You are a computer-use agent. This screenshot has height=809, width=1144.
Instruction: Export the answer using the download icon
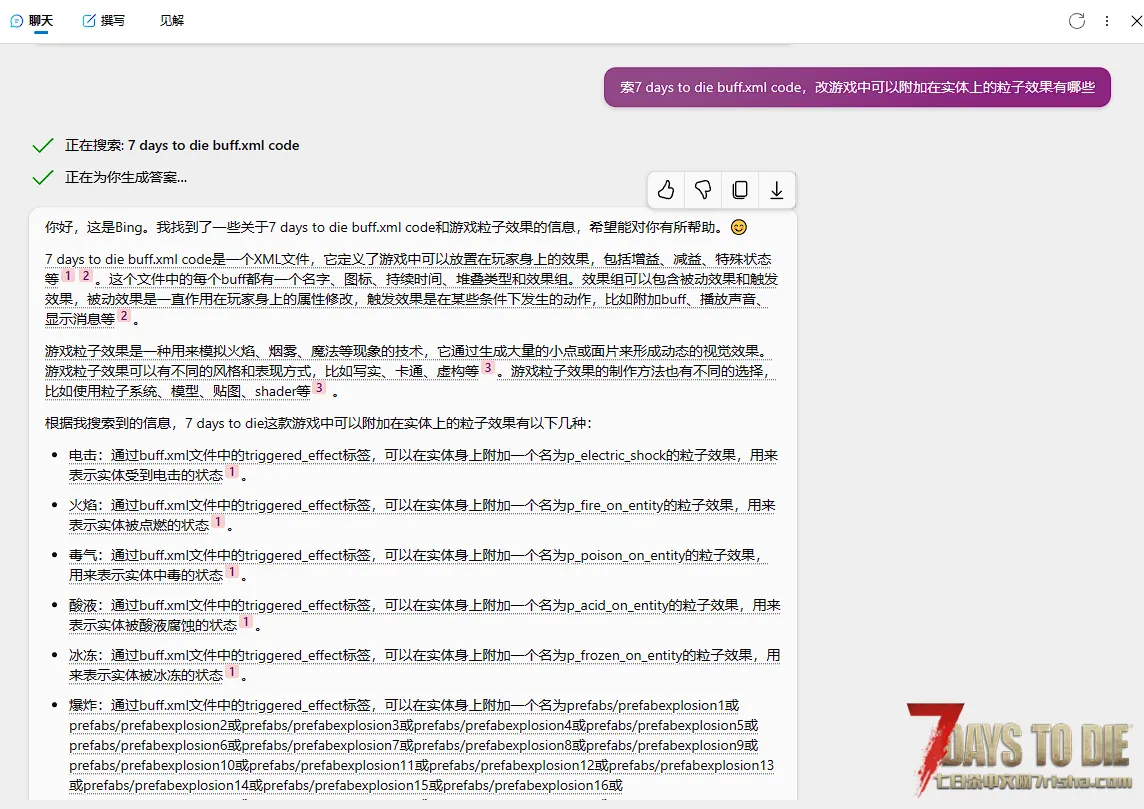pyautogui.click(x=776, y=190)
